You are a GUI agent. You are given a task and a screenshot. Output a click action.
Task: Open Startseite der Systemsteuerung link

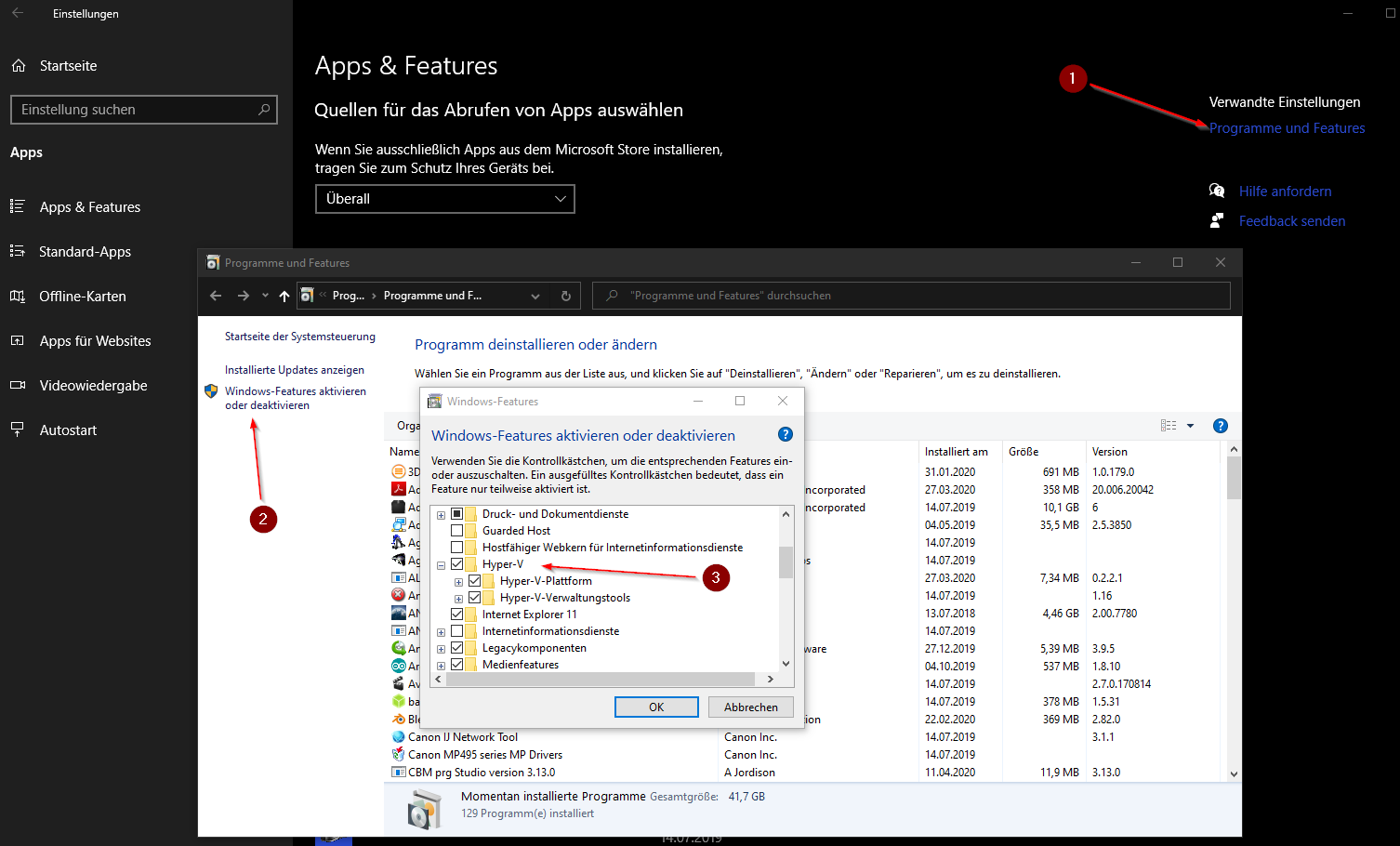(x=300, y=337)
